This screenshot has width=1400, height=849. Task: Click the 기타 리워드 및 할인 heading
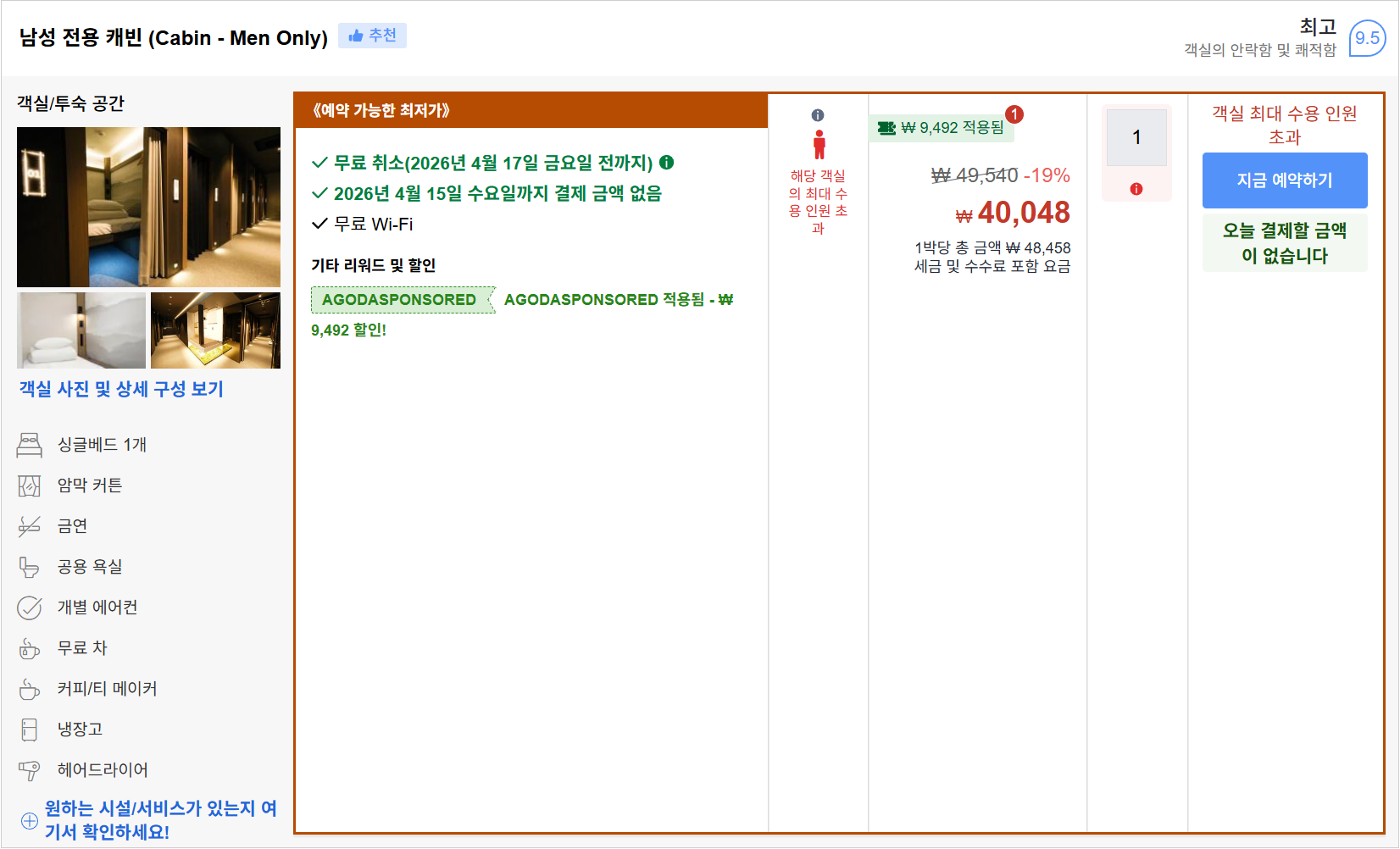(374, 265)
